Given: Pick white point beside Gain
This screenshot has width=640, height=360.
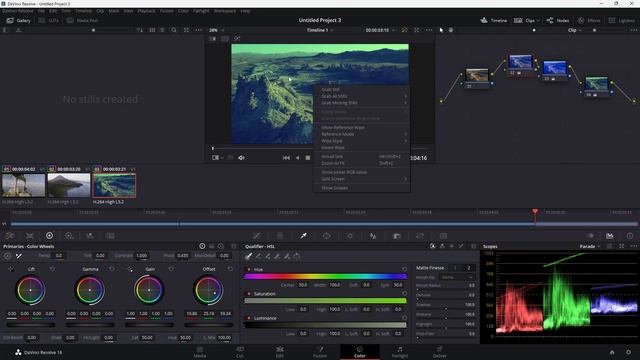Looking at the screenshot, I should [130, 269].
